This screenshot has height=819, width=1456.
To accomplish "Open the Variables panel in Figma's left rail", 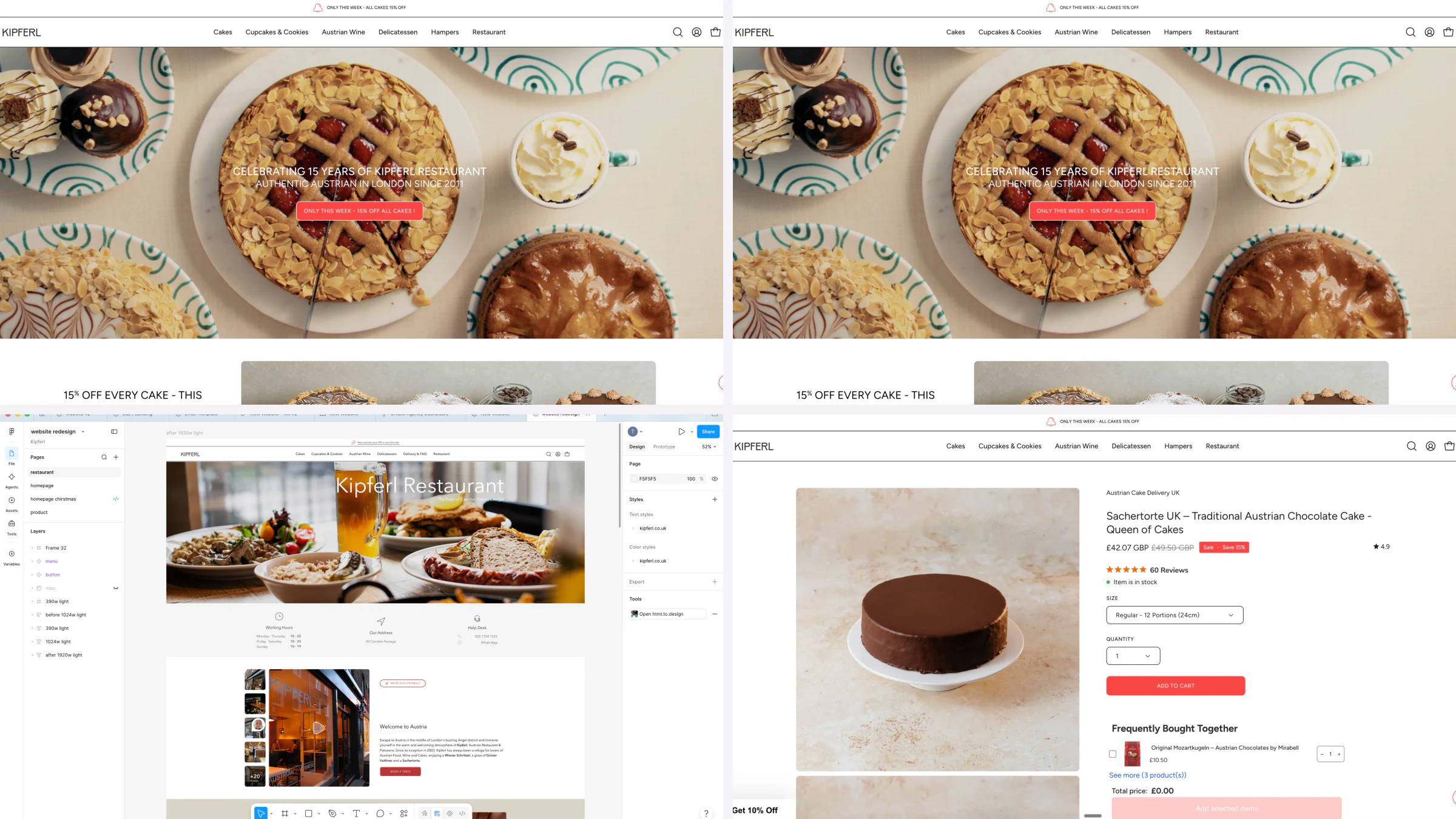I will click(x=12, y=557).
